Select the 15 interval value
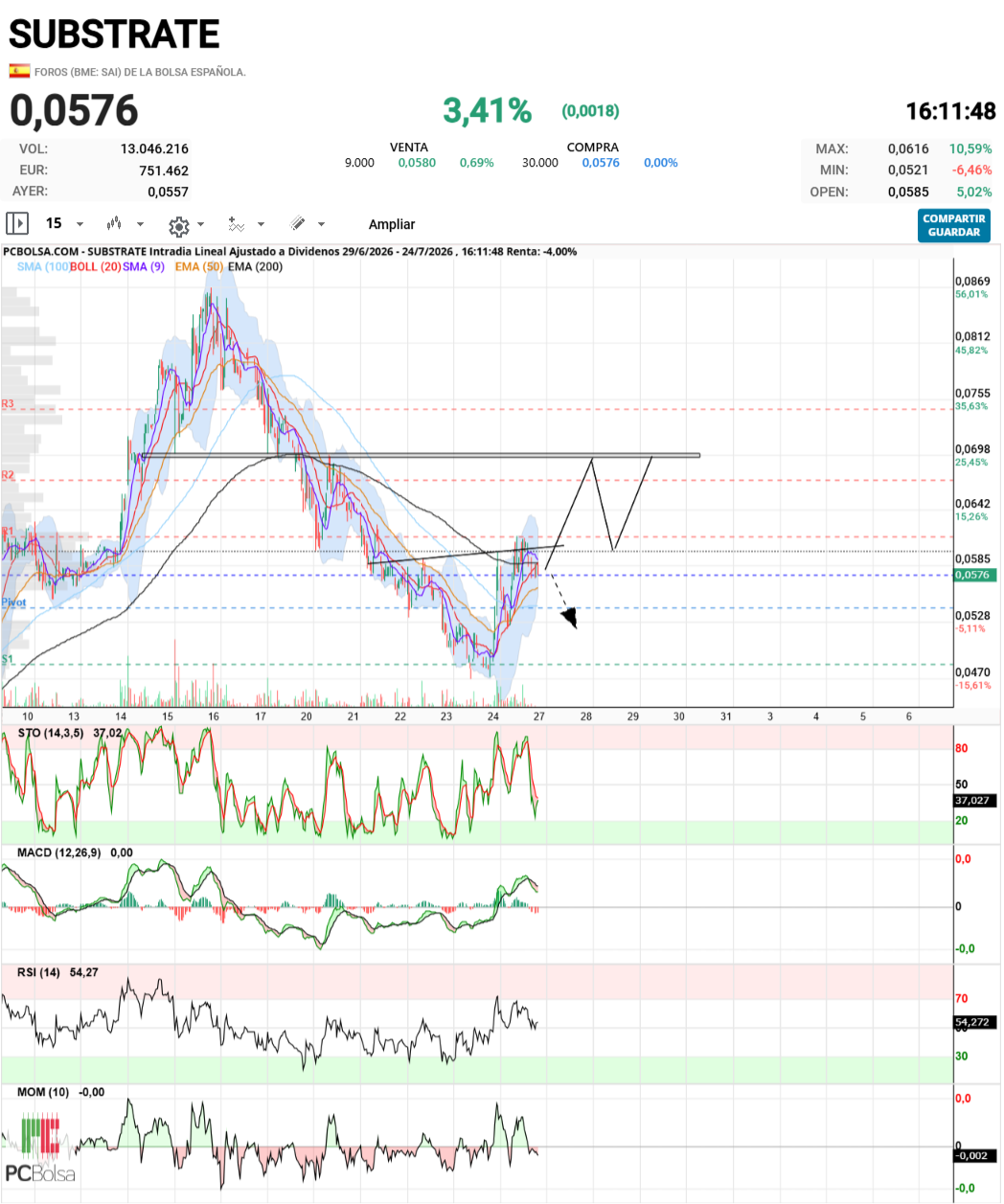Image resolution: width=1004 pixels, height=1204 pixels. click(54, 223)
